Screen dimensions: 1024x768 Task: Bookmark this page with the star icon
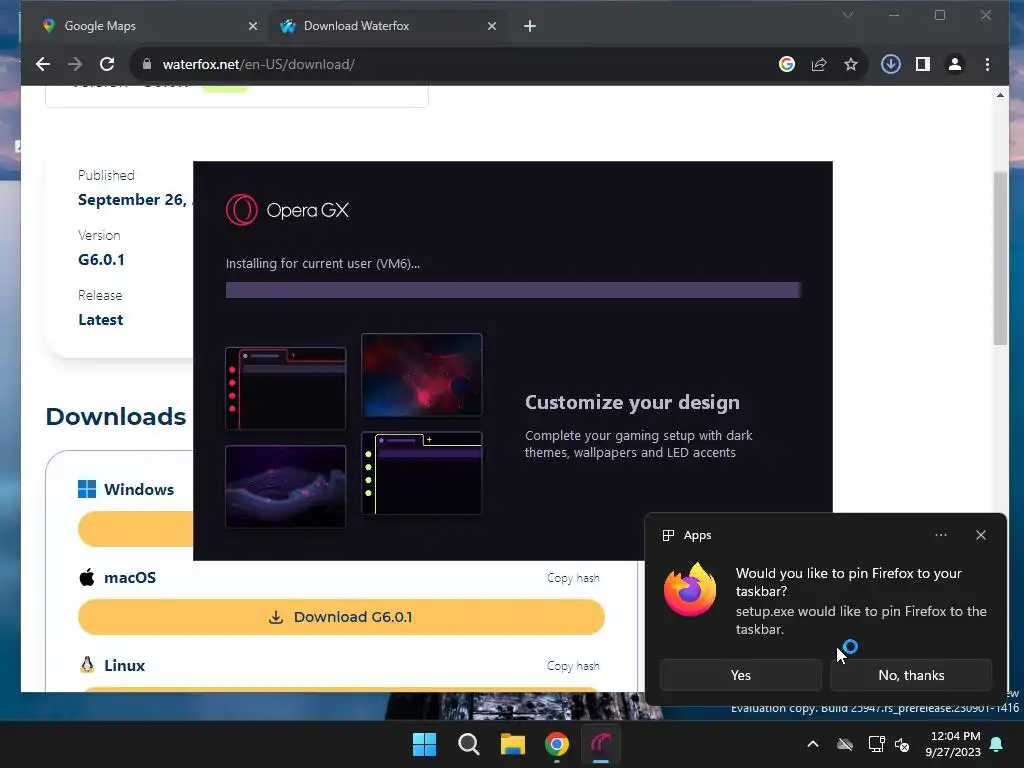coord(851,64)
